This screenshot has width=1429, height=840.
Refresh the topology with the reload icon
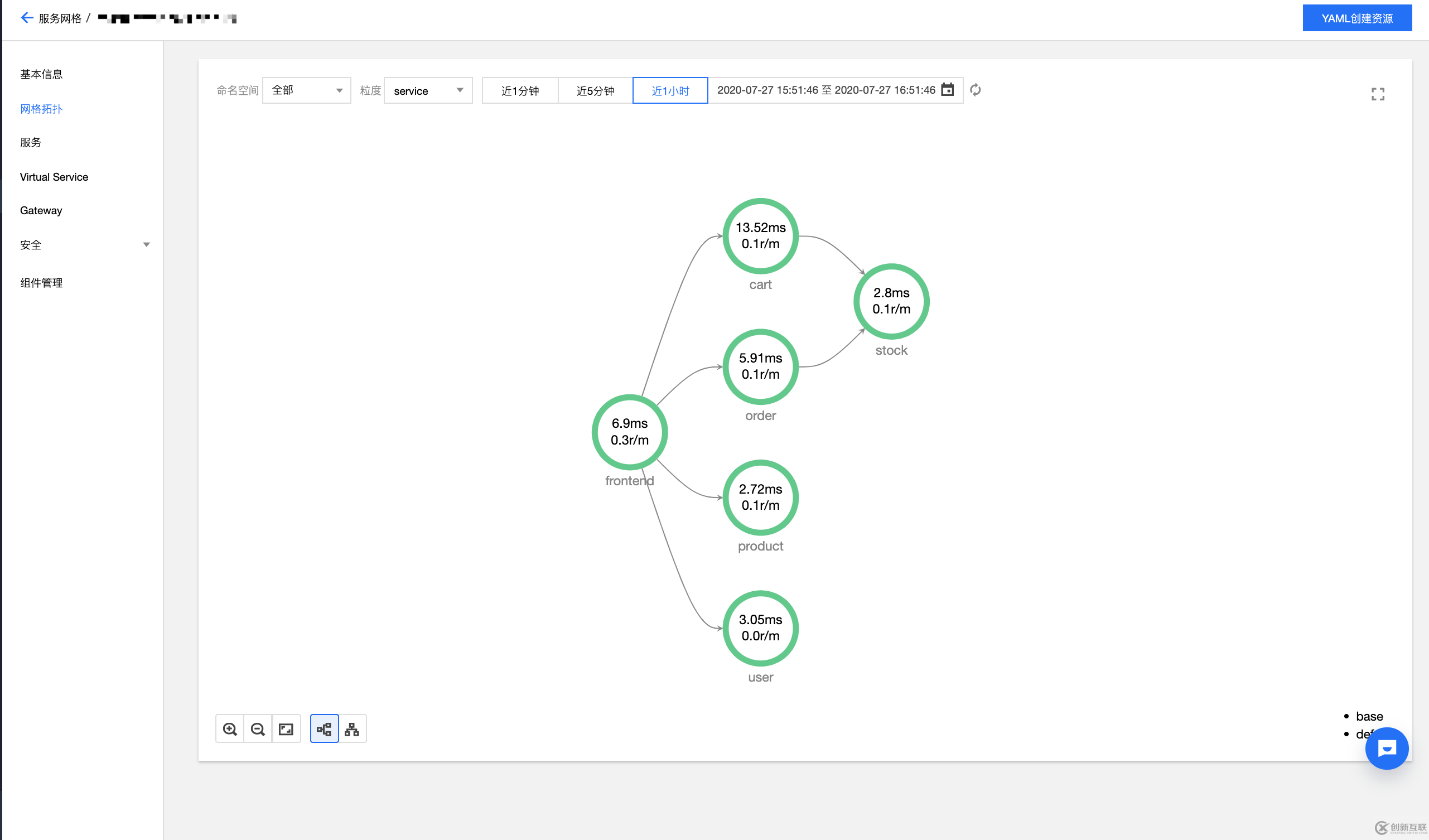[x=975, y=90]
